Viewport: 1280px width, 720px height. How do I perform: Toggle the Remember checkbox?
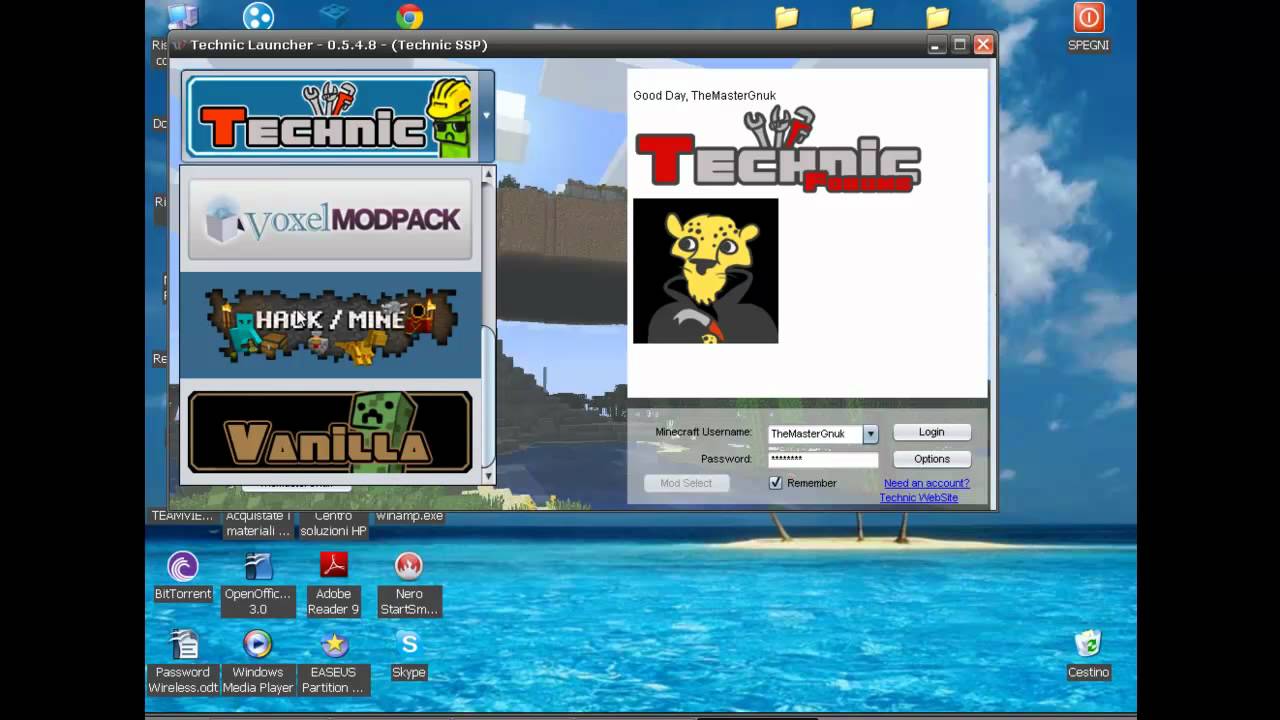pyautogui.click(x=775, y=483)
